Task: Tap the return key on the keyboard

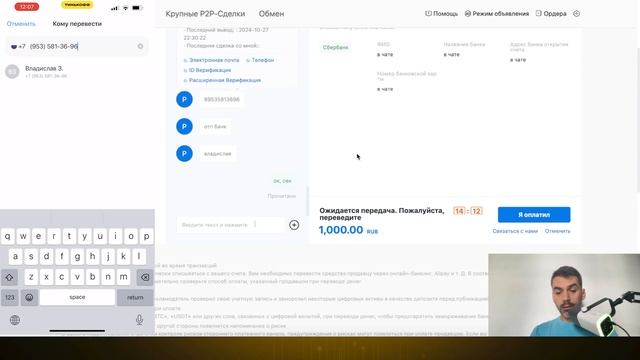Action: coord(135,297)
